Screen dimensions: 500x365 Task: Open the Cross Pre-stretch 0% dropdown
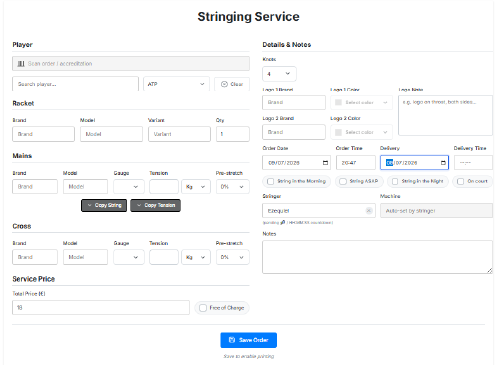click(233, 257)
